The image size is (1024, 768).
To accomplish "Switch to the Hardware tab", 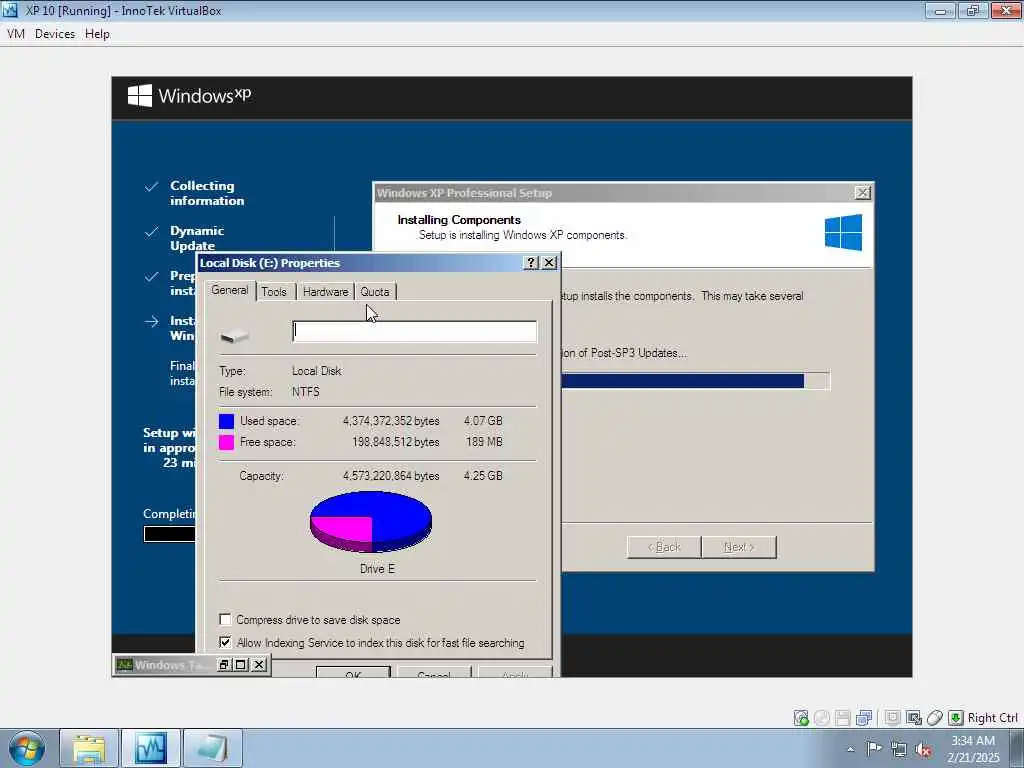I will (x=325, y=292).
